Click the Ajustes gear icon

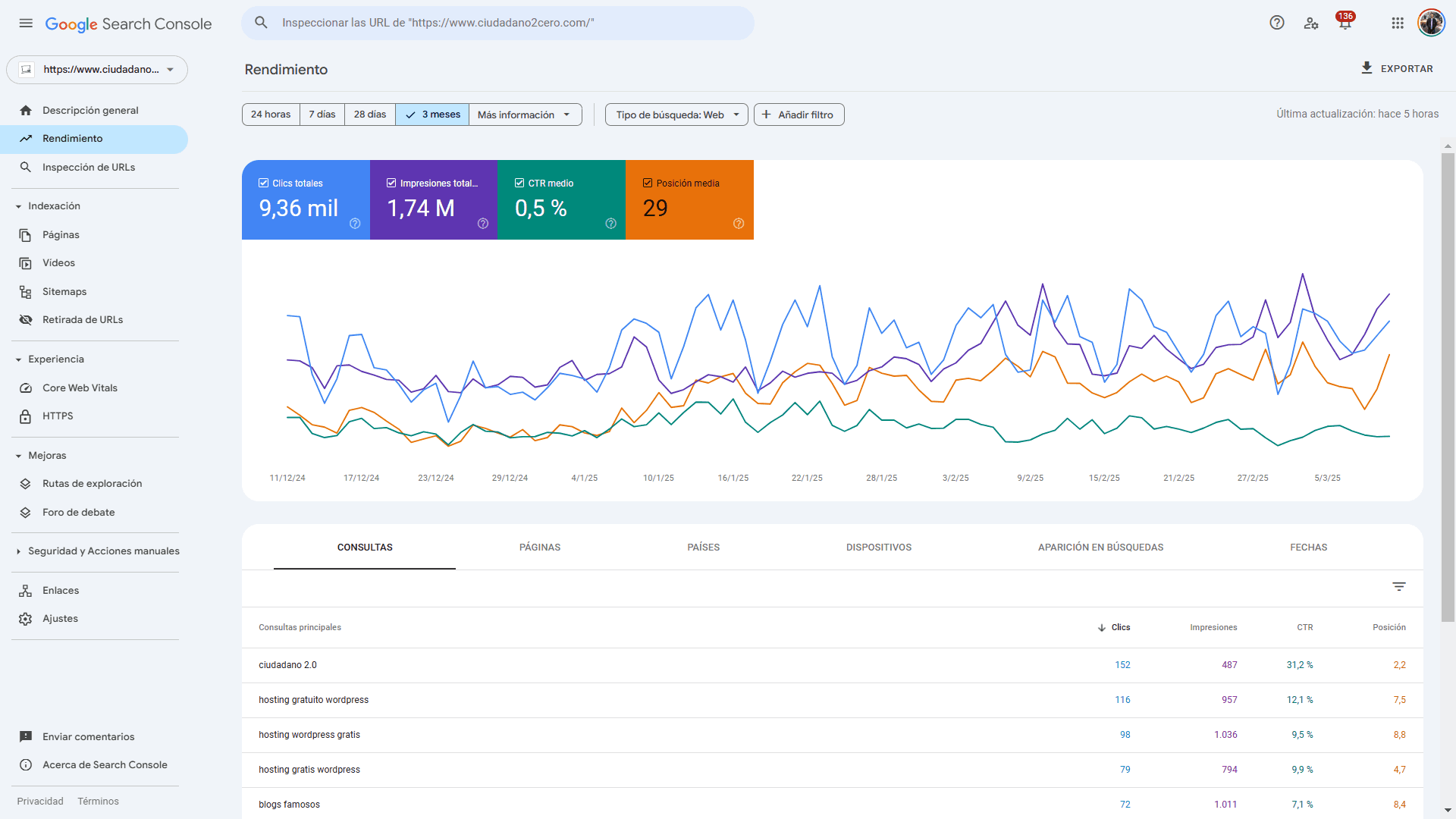point(26,619)
